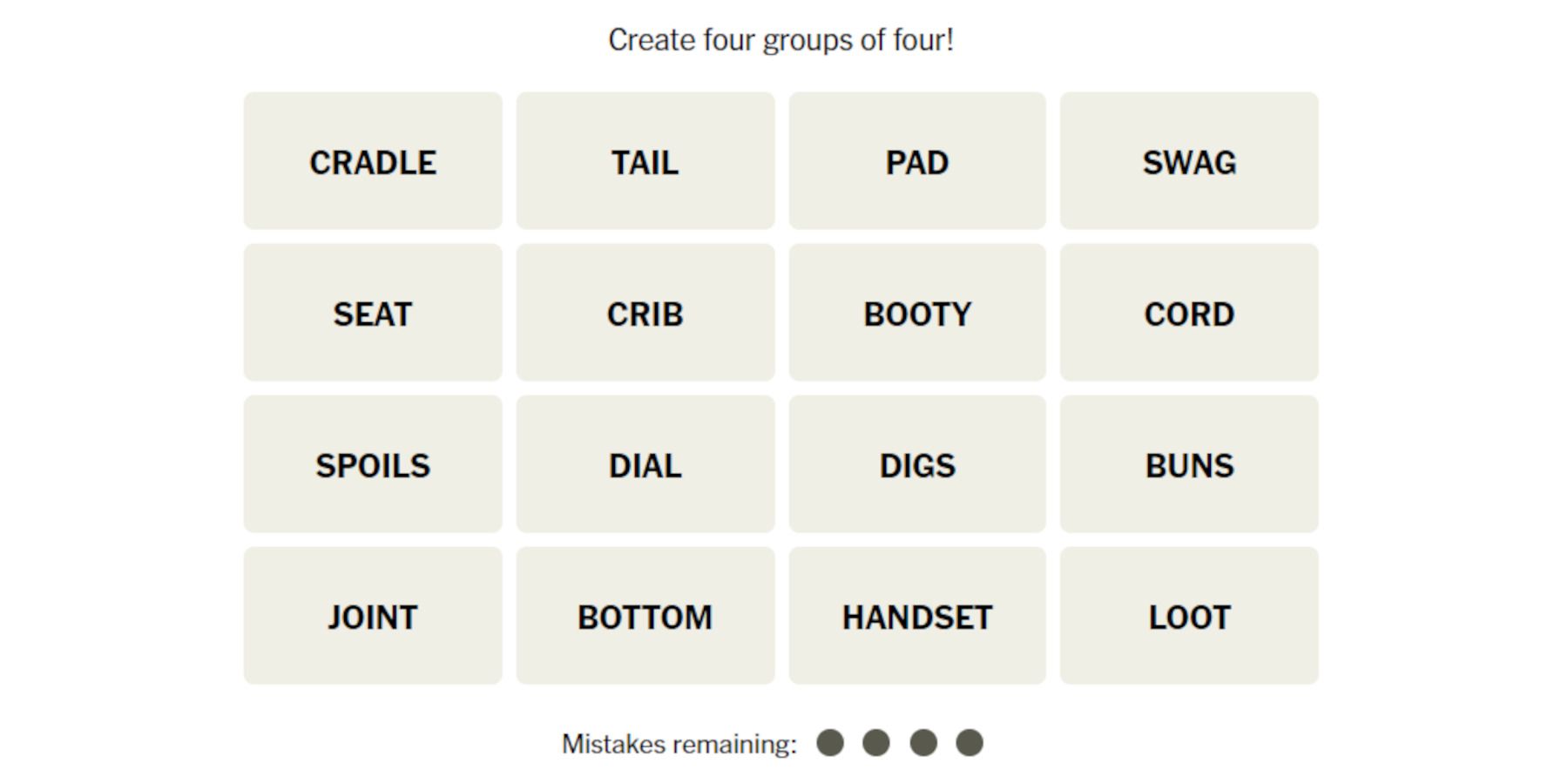
Task: Click the Mistakes remaining label
Action: (x=680, y=743)
